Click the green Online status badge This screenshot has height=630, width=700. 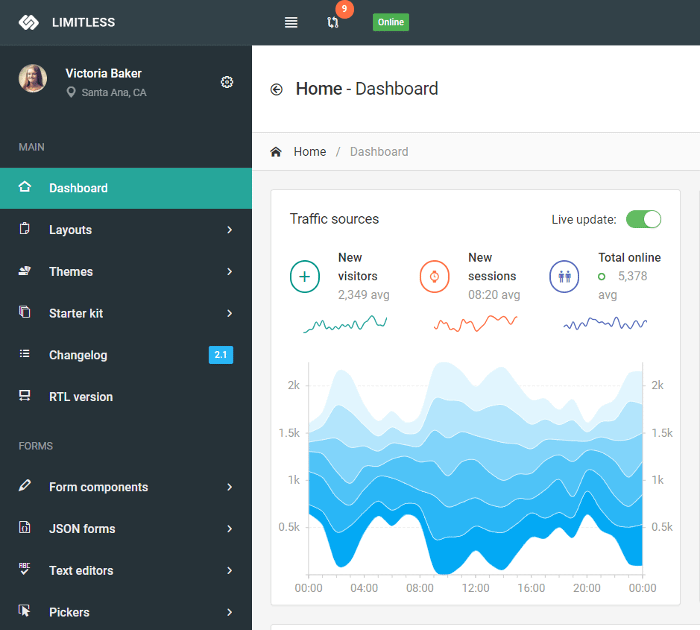click(x=391, y=22)
